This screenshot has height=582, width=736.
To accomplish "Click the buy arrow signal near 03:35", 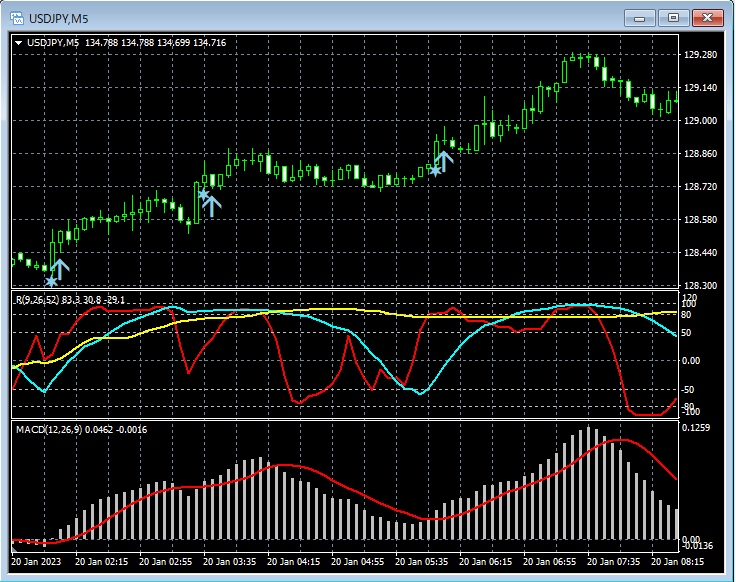I will 212,207.
